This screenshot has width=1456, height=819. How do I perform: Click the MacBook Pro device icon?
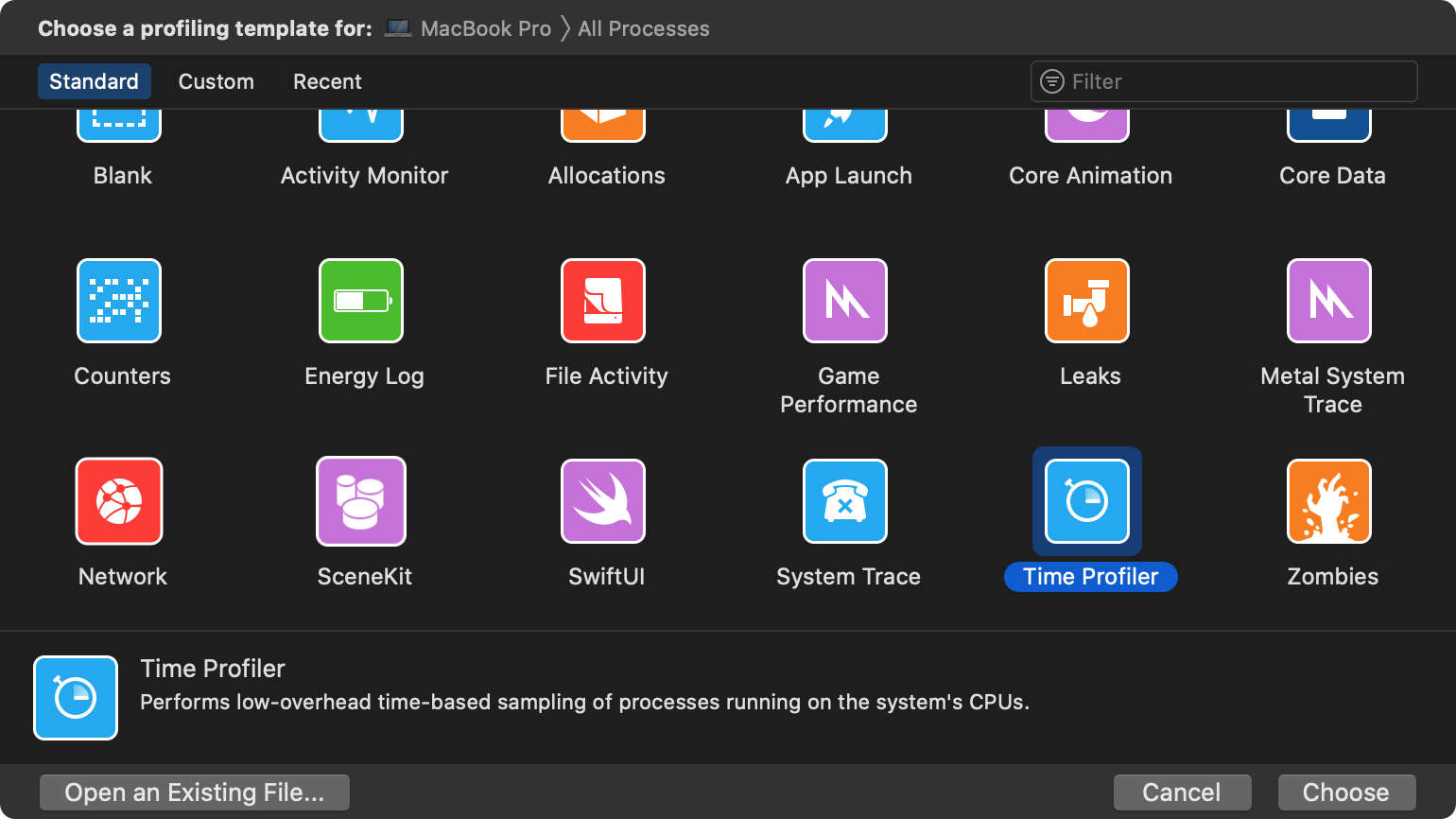(x=398, y=28)
